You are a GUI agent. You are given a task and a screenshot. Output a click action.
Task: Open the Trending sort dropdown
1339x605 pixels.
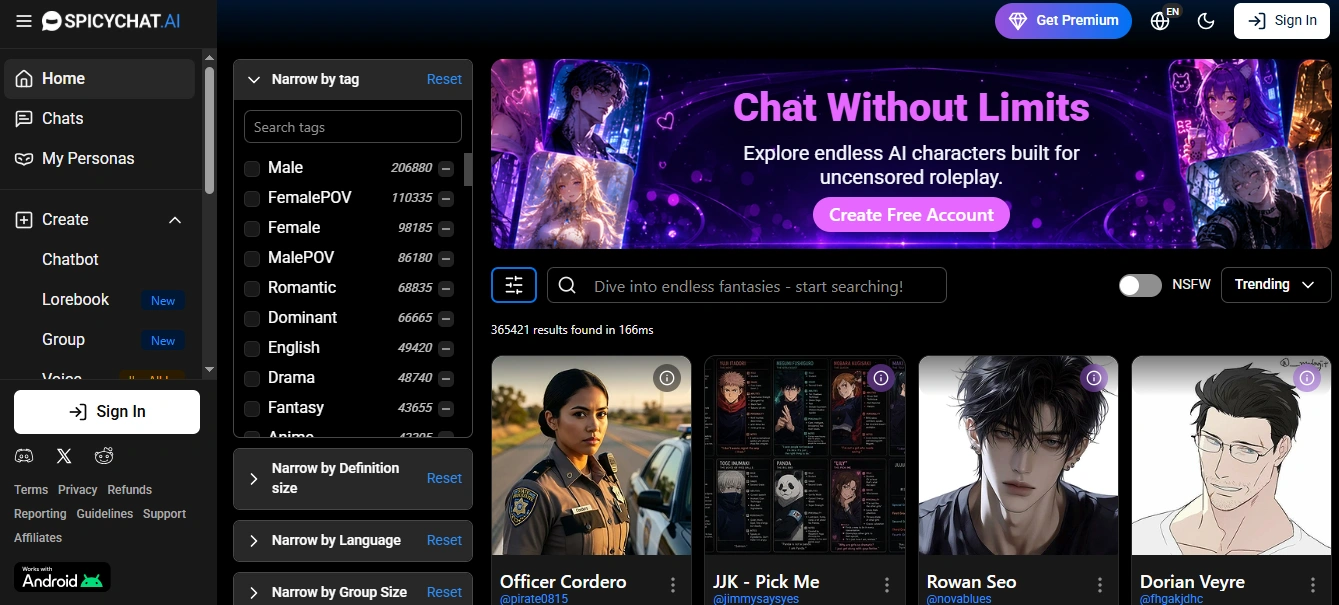click(1276, 285)
